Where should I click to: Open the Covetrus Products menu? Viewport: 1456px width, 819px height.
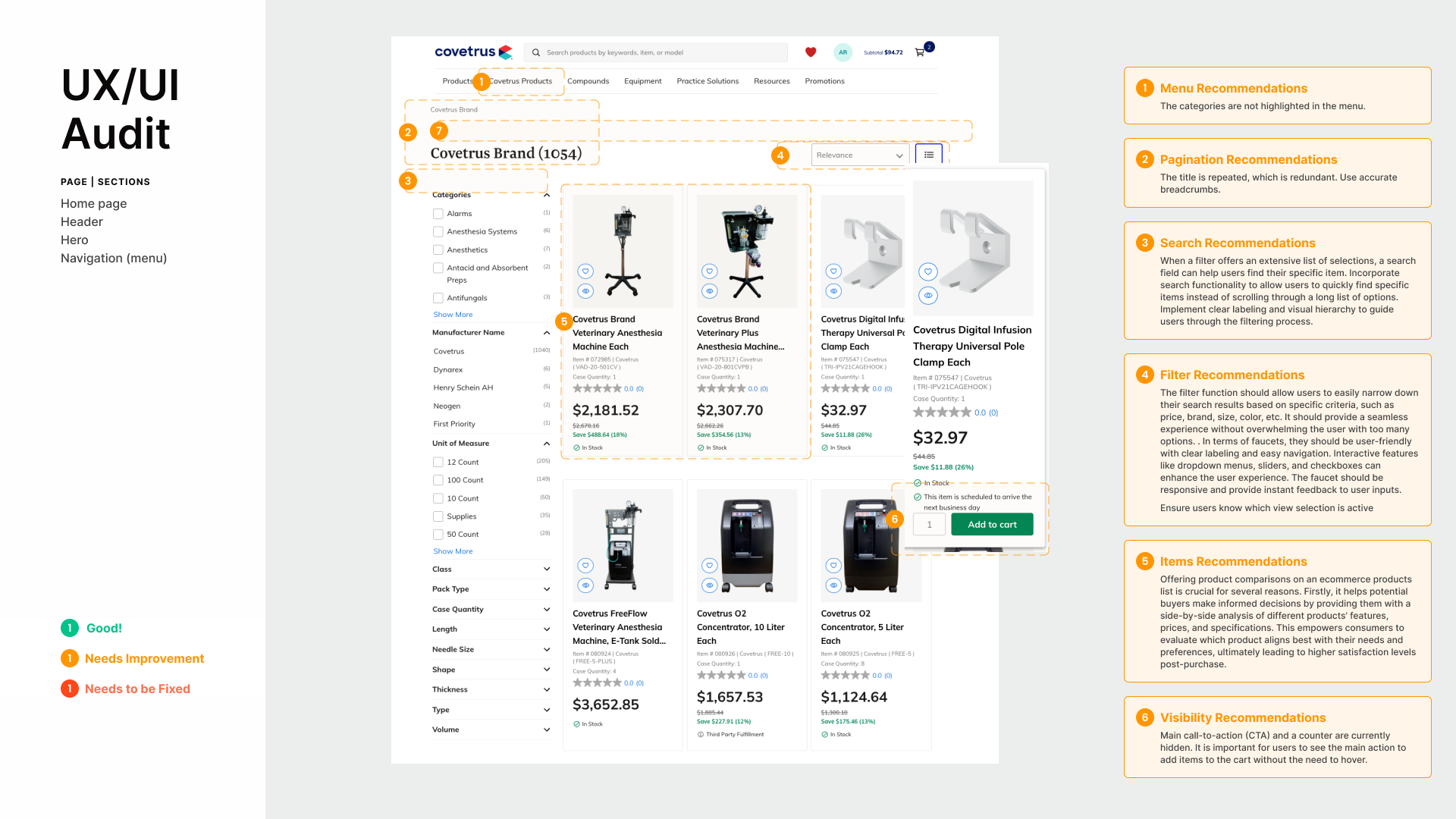tap(520, 81)
